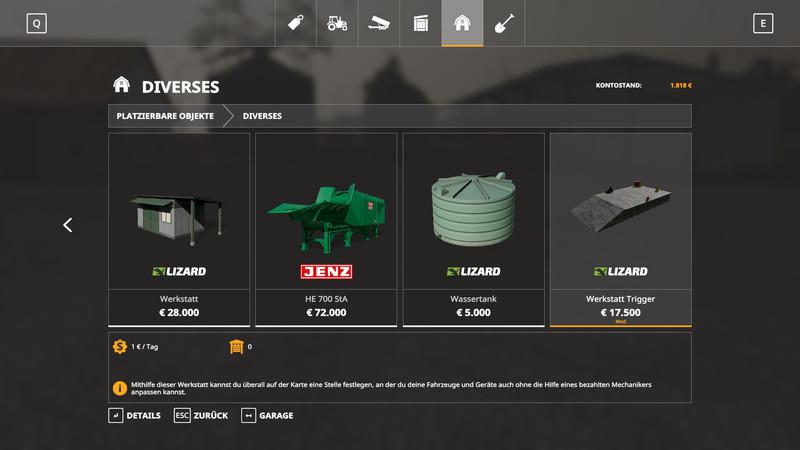This screenshot has height=450, width=800.
Task: Select the barn placeables category tab
Action: point(462,23)
